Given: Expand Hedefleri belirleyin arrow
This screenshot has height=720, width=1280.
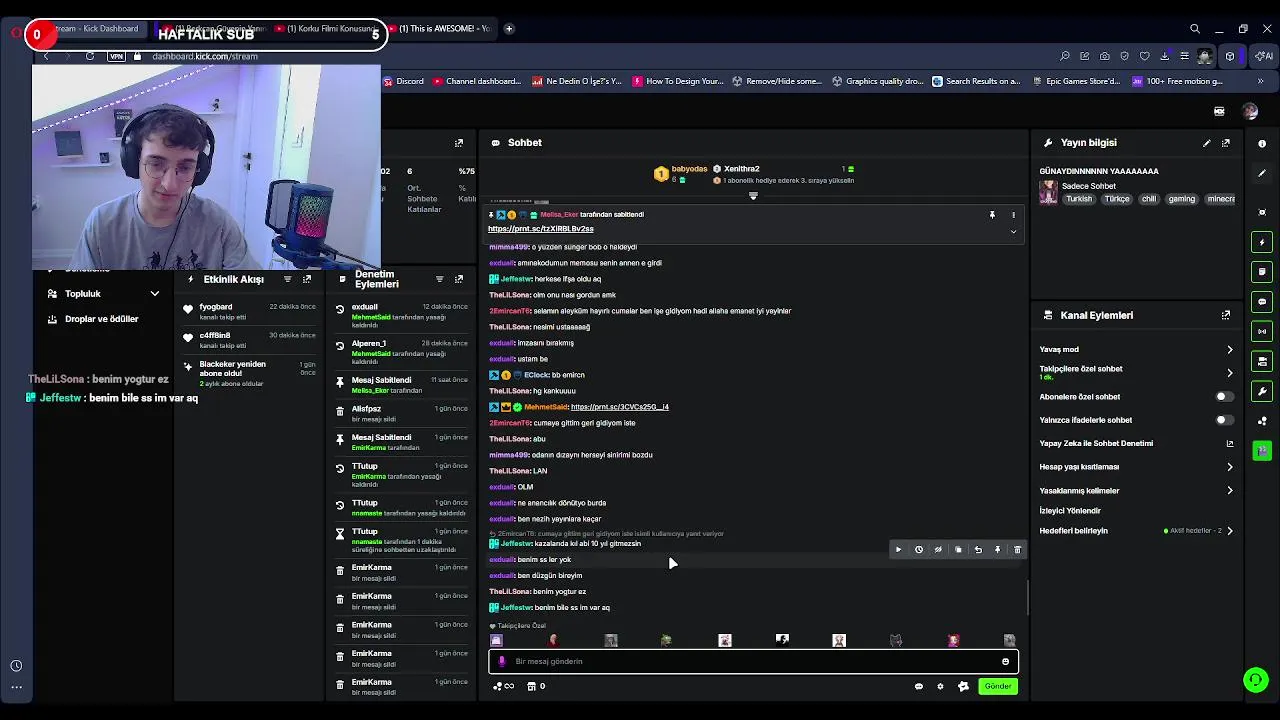Looking at the screenshot, I should coord(1229,531).
